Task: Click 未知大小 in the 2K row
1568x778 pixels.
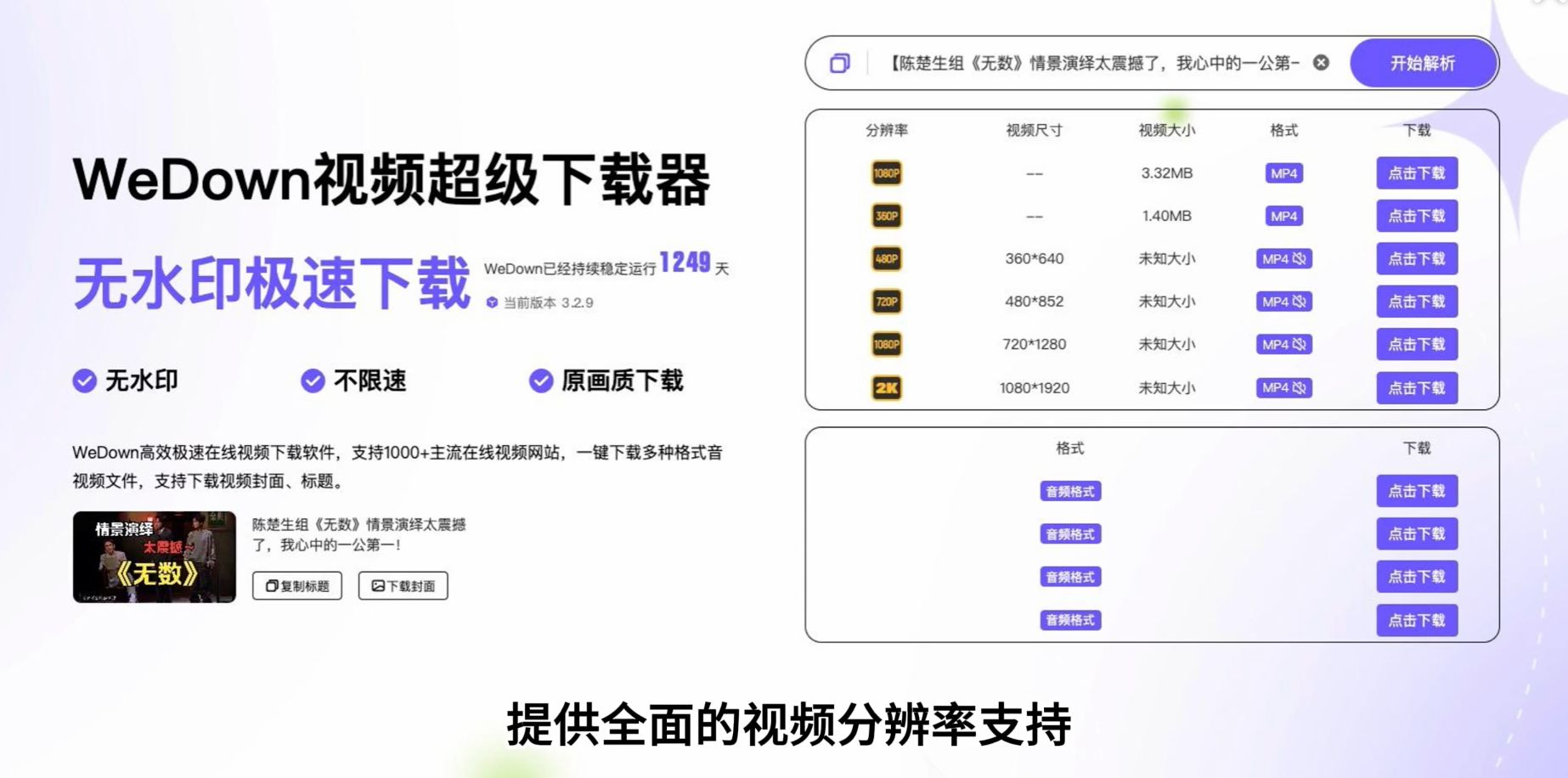Action: click(1166, 388)
